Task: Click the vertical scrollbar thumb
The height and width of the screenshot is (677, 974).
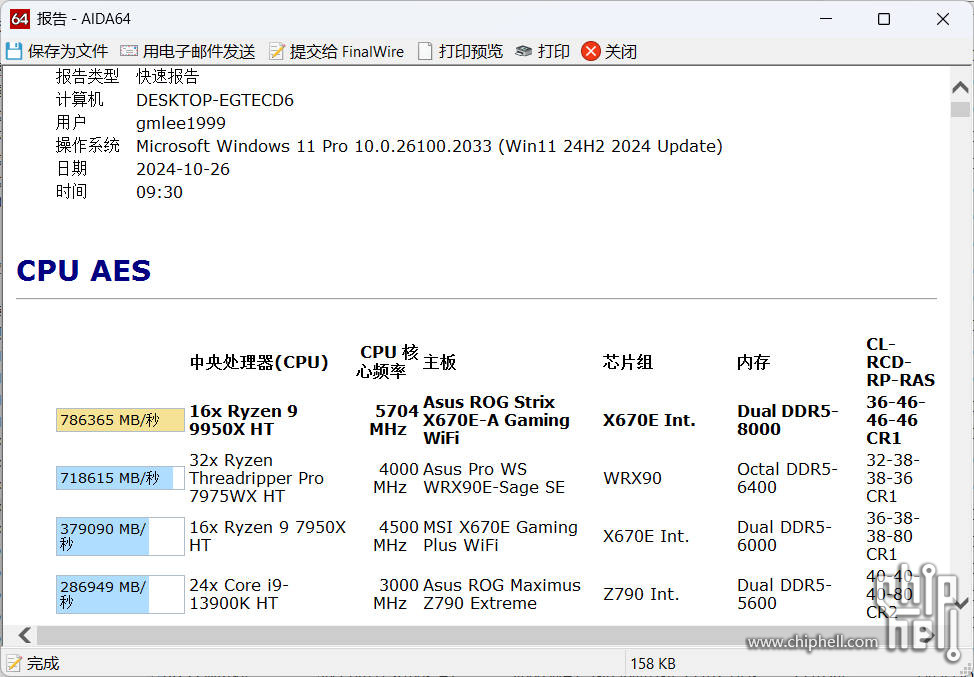Action: click(x=960, y=109)
